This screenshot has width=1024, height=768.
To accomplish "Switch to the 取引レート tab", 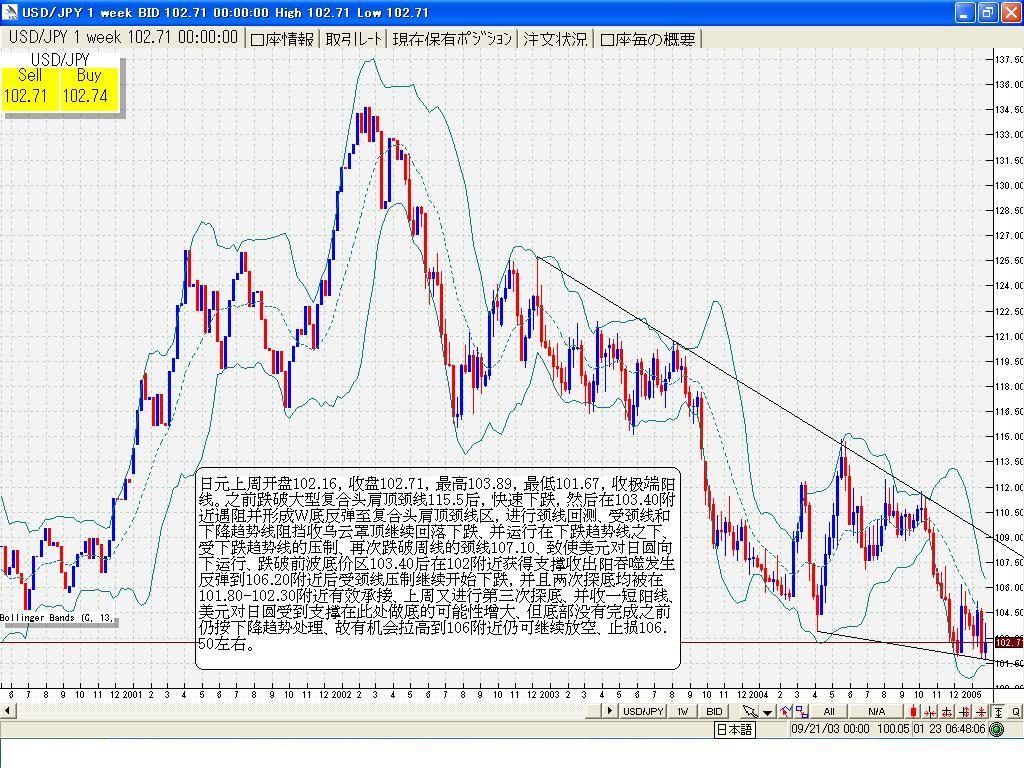I will click(x=354, y=39).
